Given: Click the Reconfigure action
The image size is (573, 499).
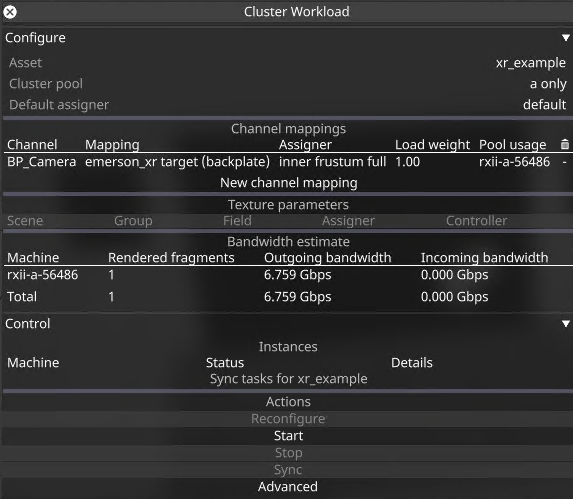Looking at the screenshot, I should tap(288, 419).
